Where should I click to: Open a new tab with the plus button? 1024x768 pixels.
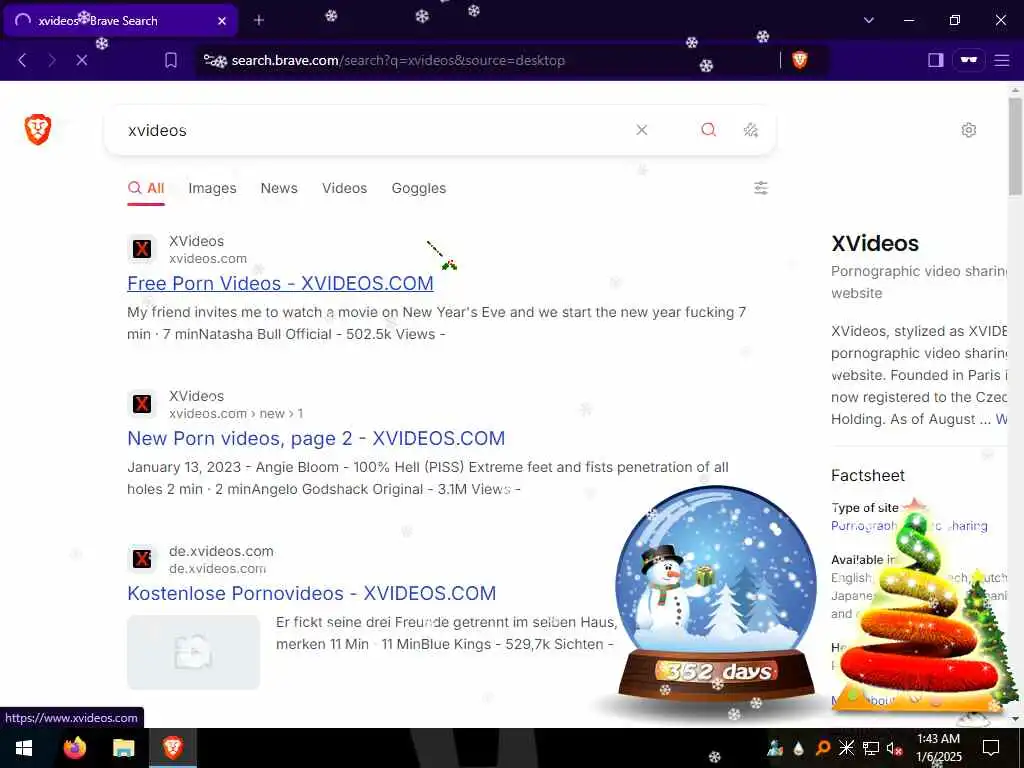[259, 20]
